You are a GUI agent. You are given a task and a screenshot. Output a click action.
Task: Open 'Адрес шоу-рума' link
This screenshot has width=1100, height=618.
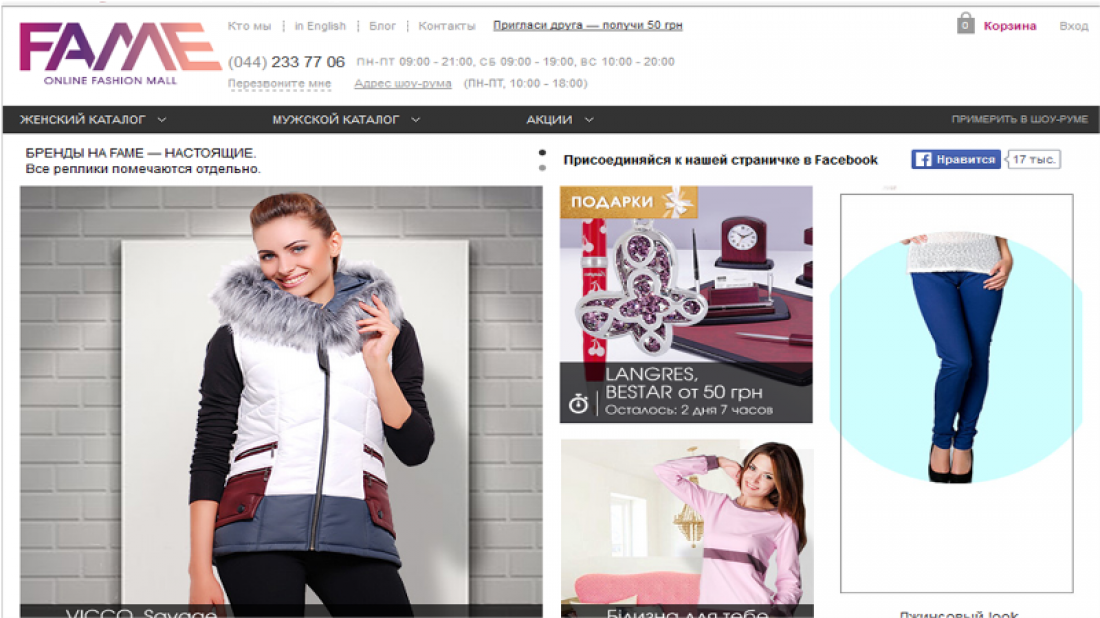pyautogui.click(x=402, y=84)
